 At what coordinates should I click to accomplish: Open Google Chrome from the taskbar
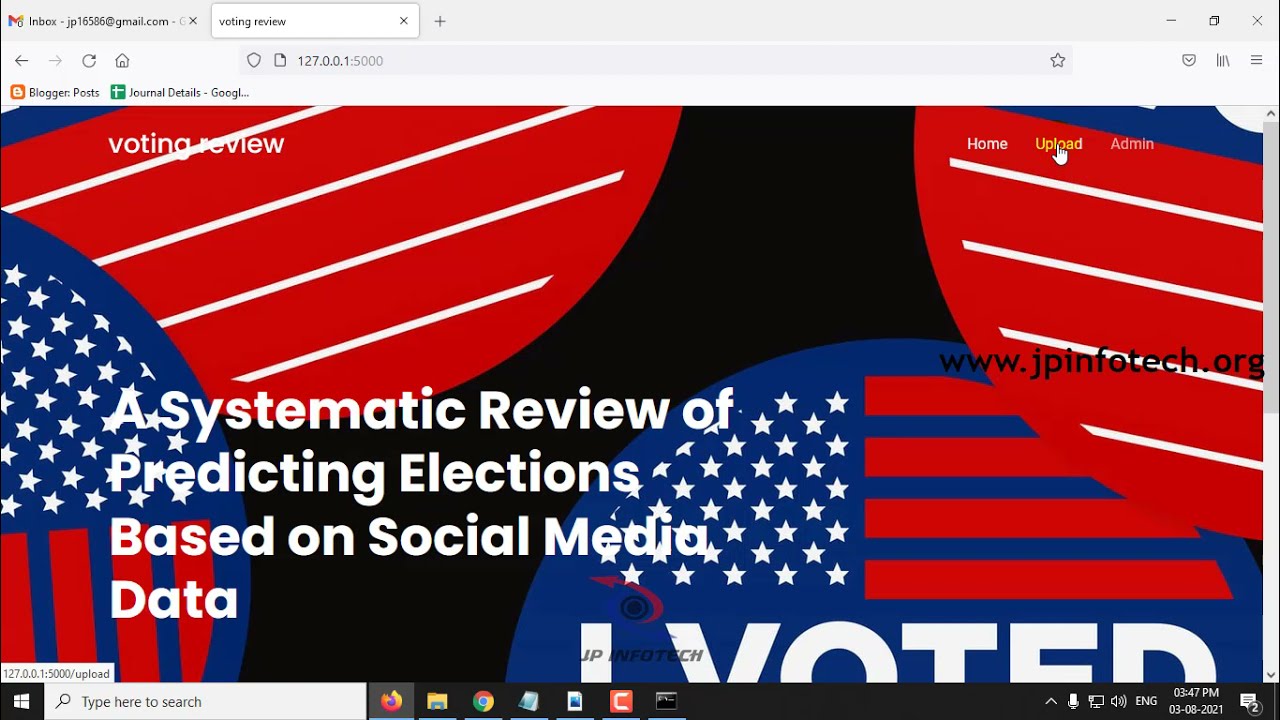pos(483,702)
